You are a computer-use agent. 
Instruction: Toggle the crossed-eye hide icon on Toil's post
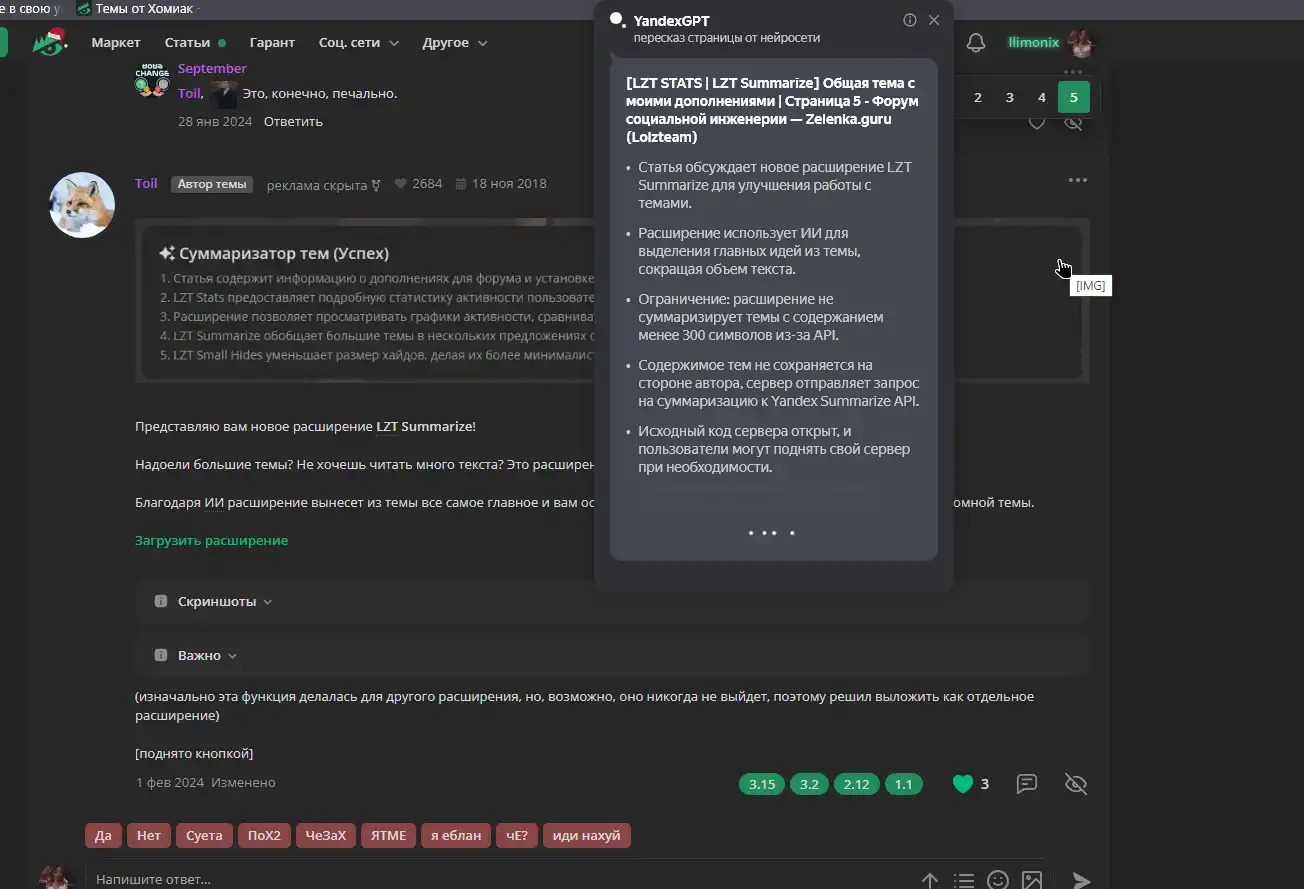(1076, 783)
